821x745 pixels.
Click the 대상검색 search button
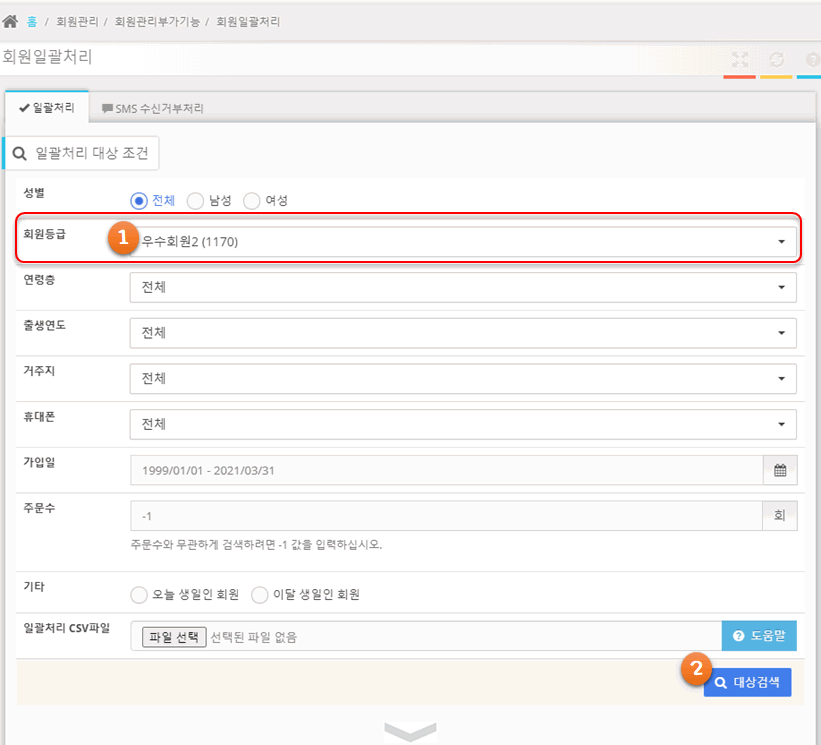pos(747,682)
